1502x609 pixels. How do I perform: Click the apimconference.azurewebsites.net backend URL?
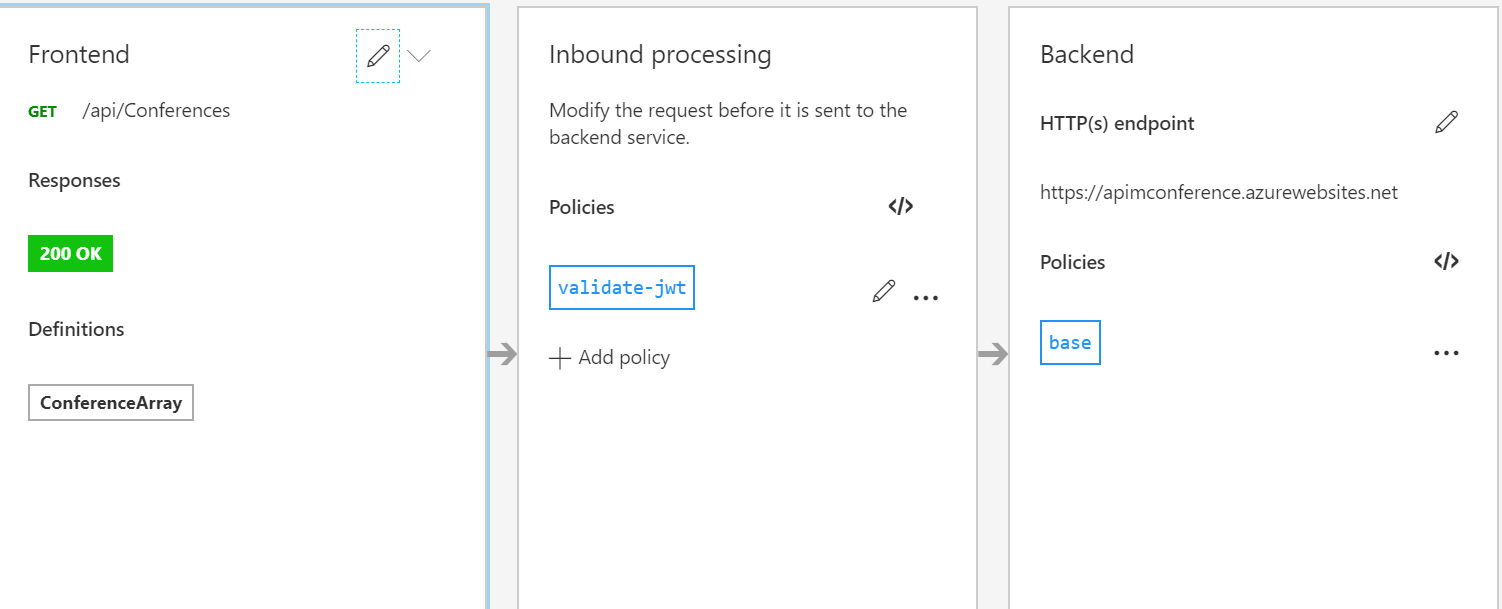(x=1219, y=193)
